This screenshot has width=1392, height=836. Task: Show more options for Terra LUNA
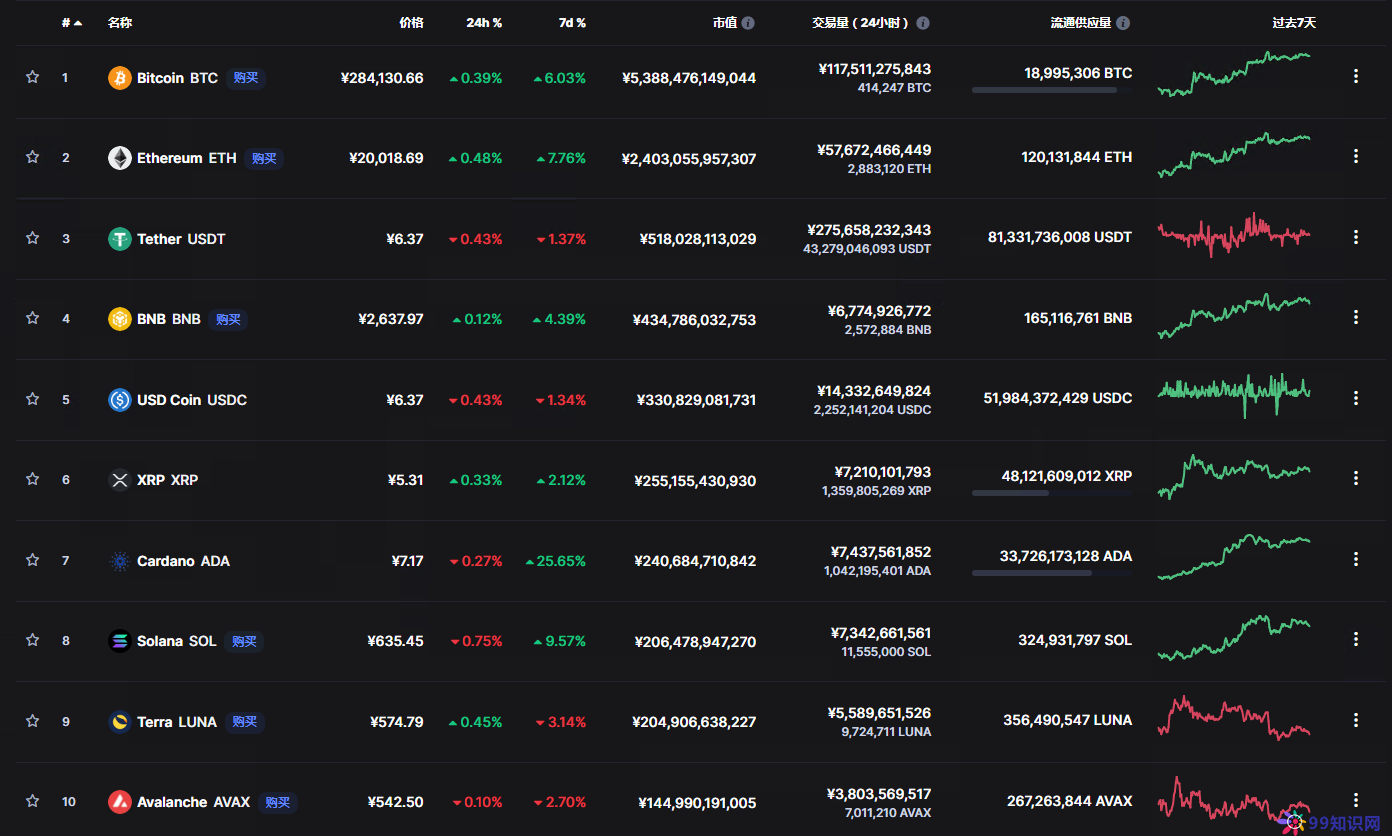[x=1356, y=720]
